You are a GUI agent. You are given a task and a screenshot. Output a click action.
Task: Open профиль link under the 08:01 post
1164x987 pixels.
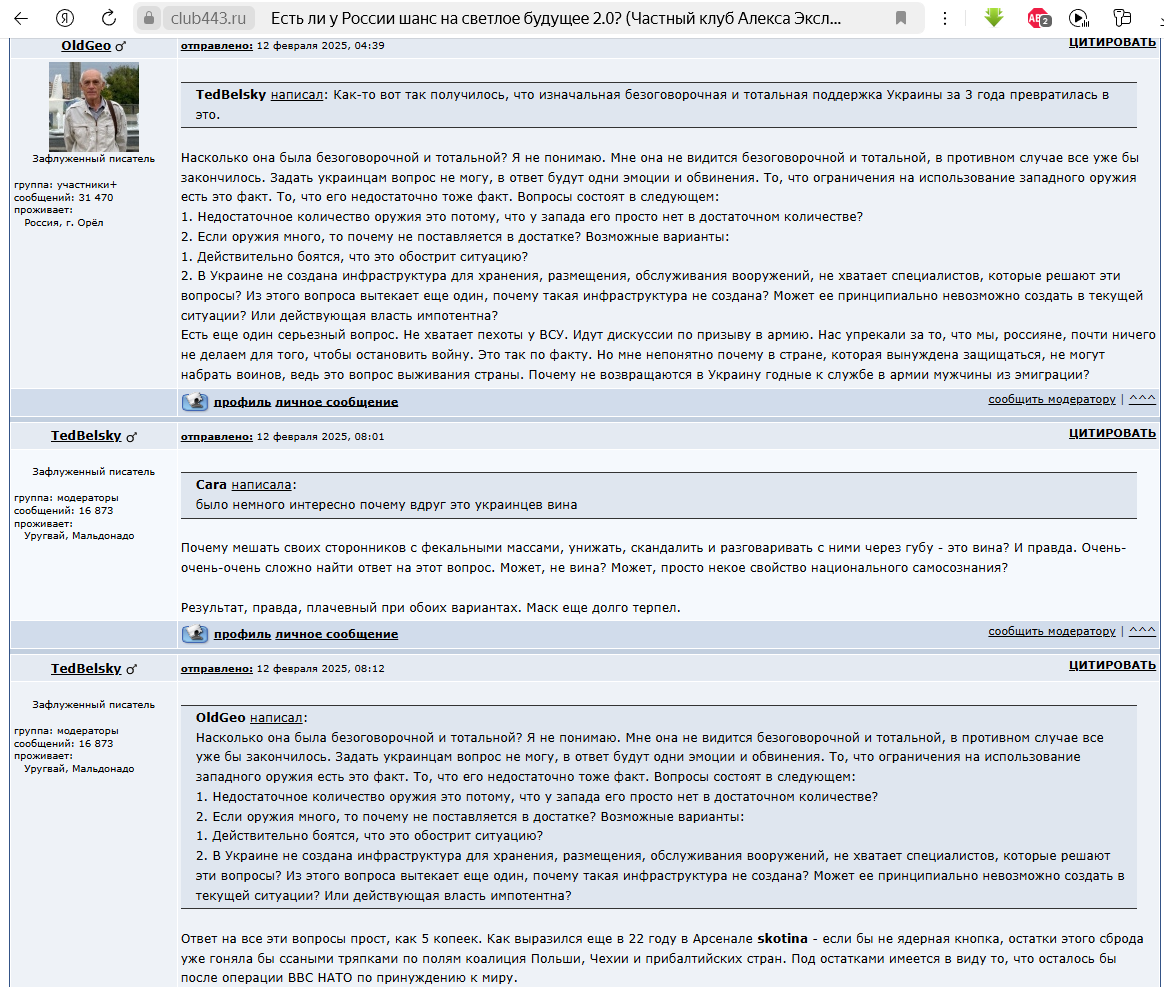[242, 634]
